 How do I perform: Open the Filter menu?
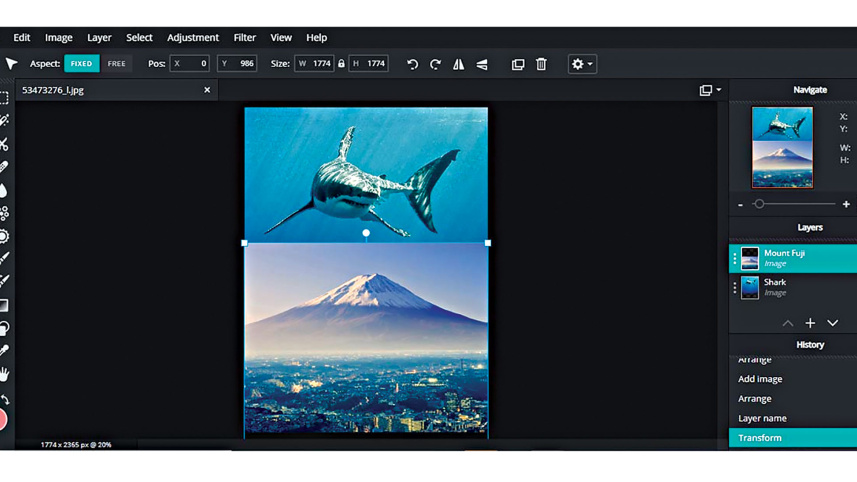click(245, 38)
